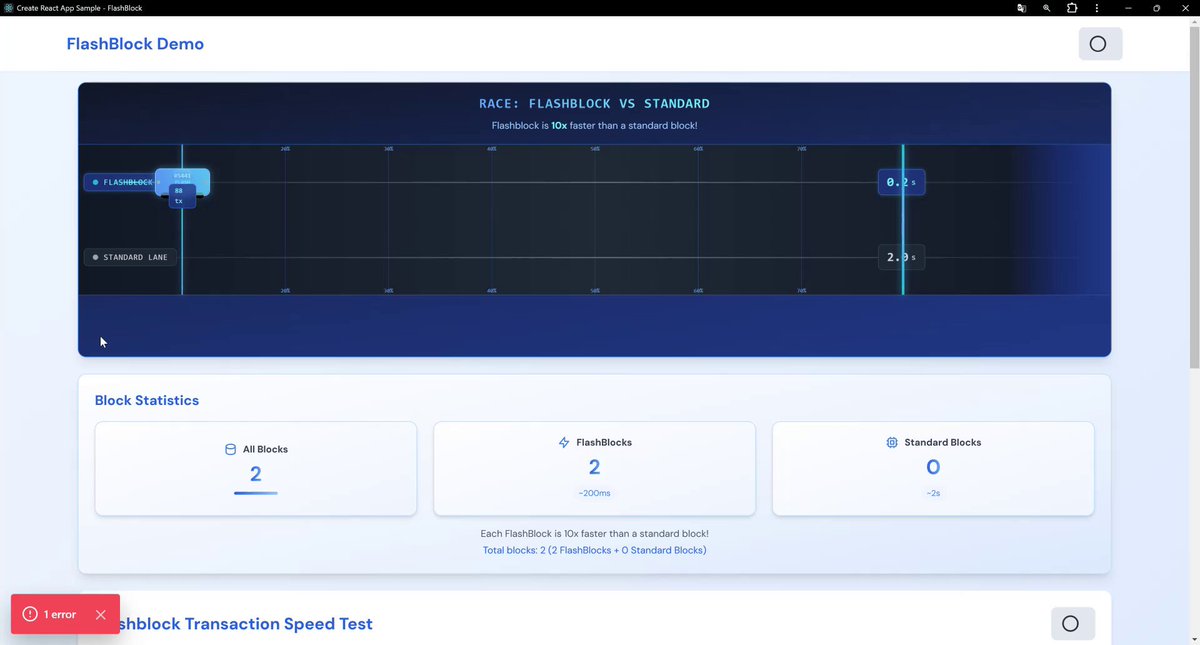Click the 2.0 s standard time badge
Screen dimensions: 1200x645
(901, 257)
